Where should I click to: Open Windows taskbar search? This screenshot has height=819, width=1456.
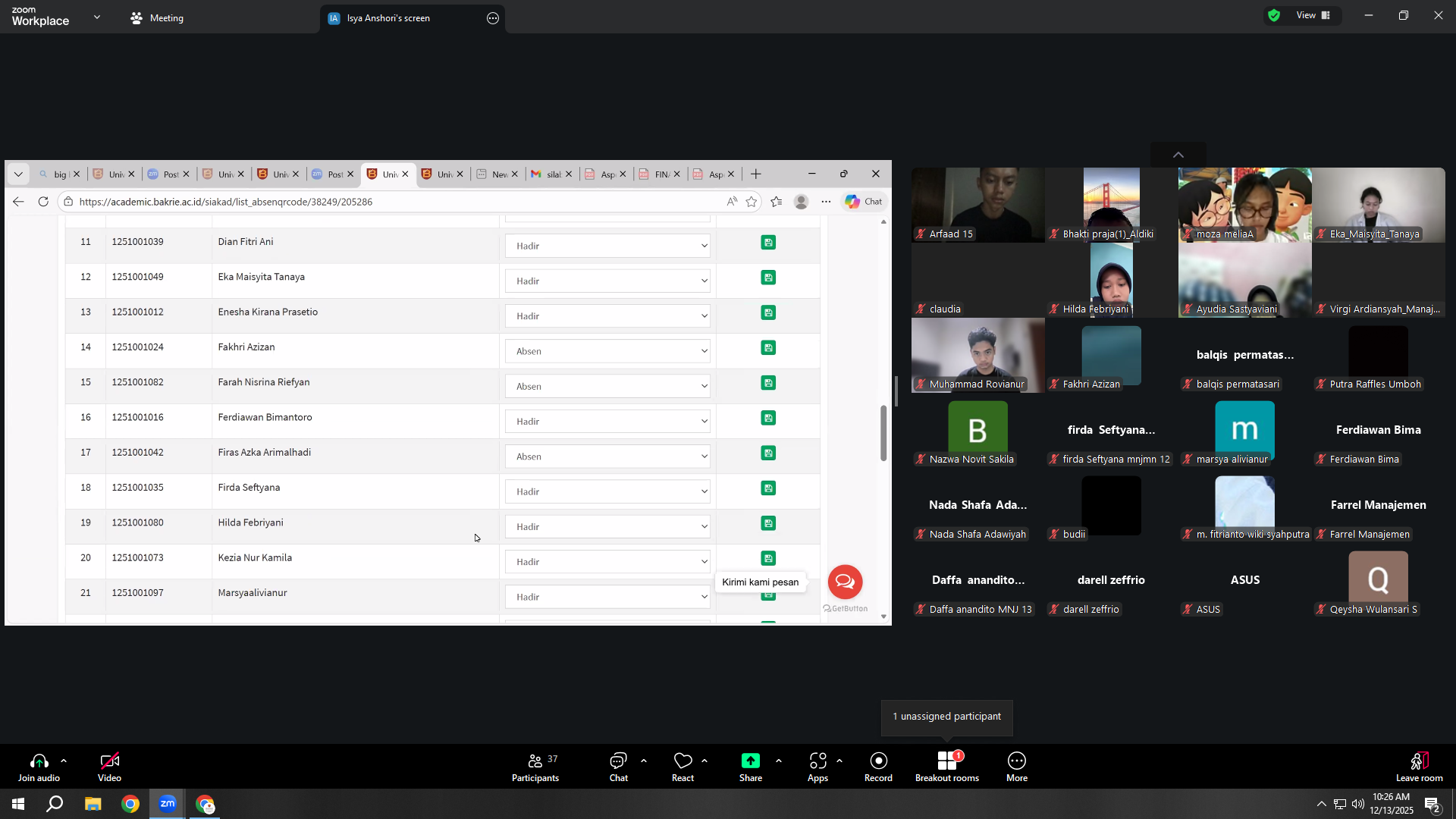click(55, 804)
